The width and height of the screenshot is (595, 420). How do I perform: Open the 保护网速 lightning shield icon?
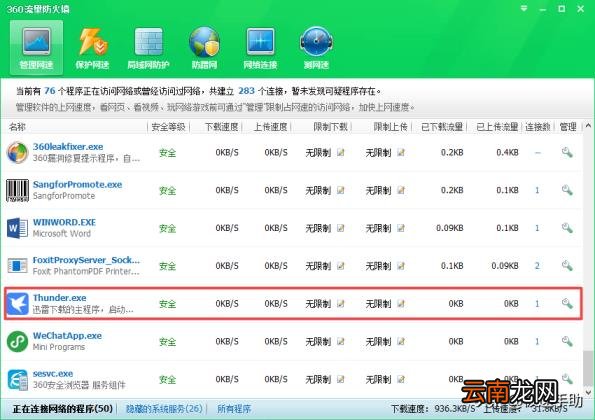click(93, 41)
